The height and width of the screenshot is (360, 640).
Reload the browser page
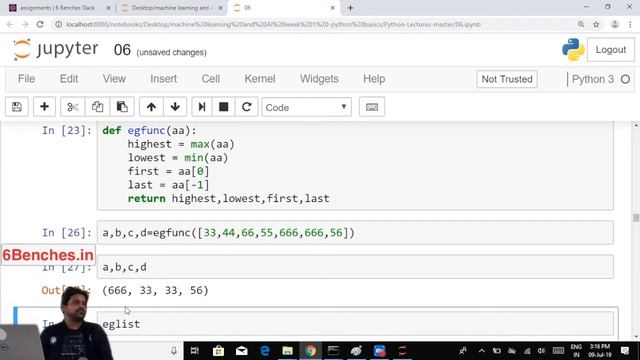pos(40,24)
